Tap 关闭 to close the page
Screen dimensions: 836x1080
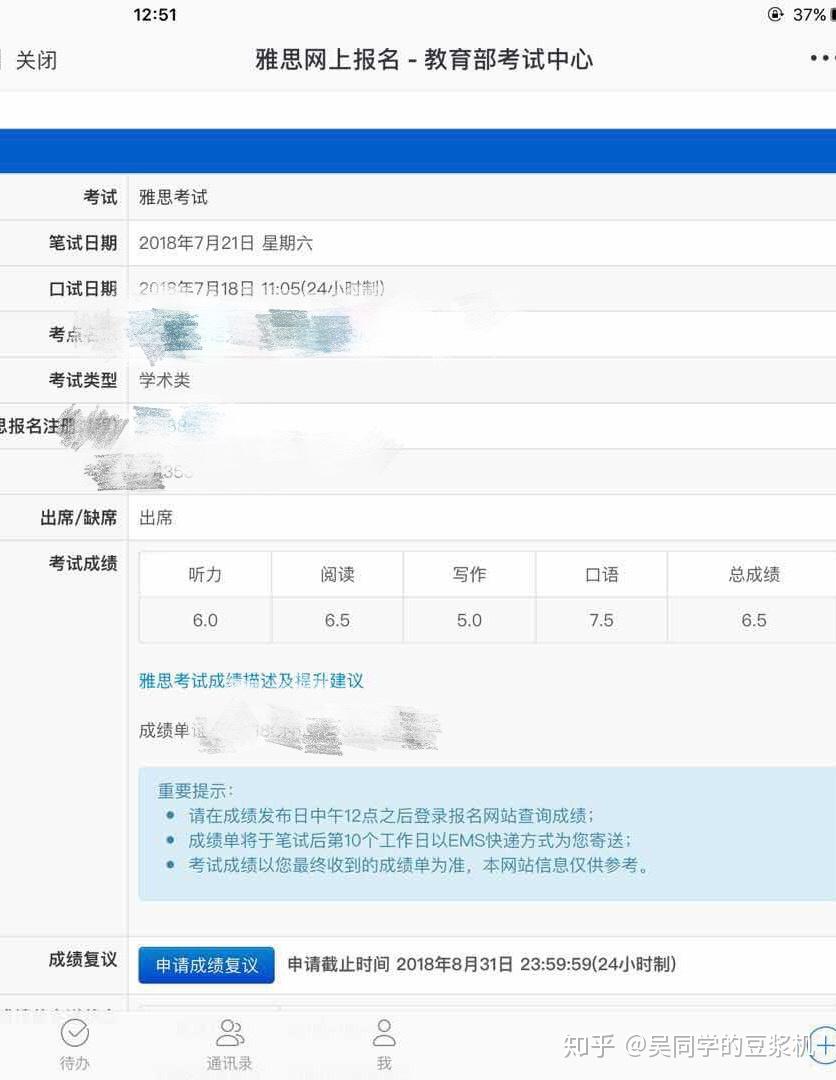36,60
